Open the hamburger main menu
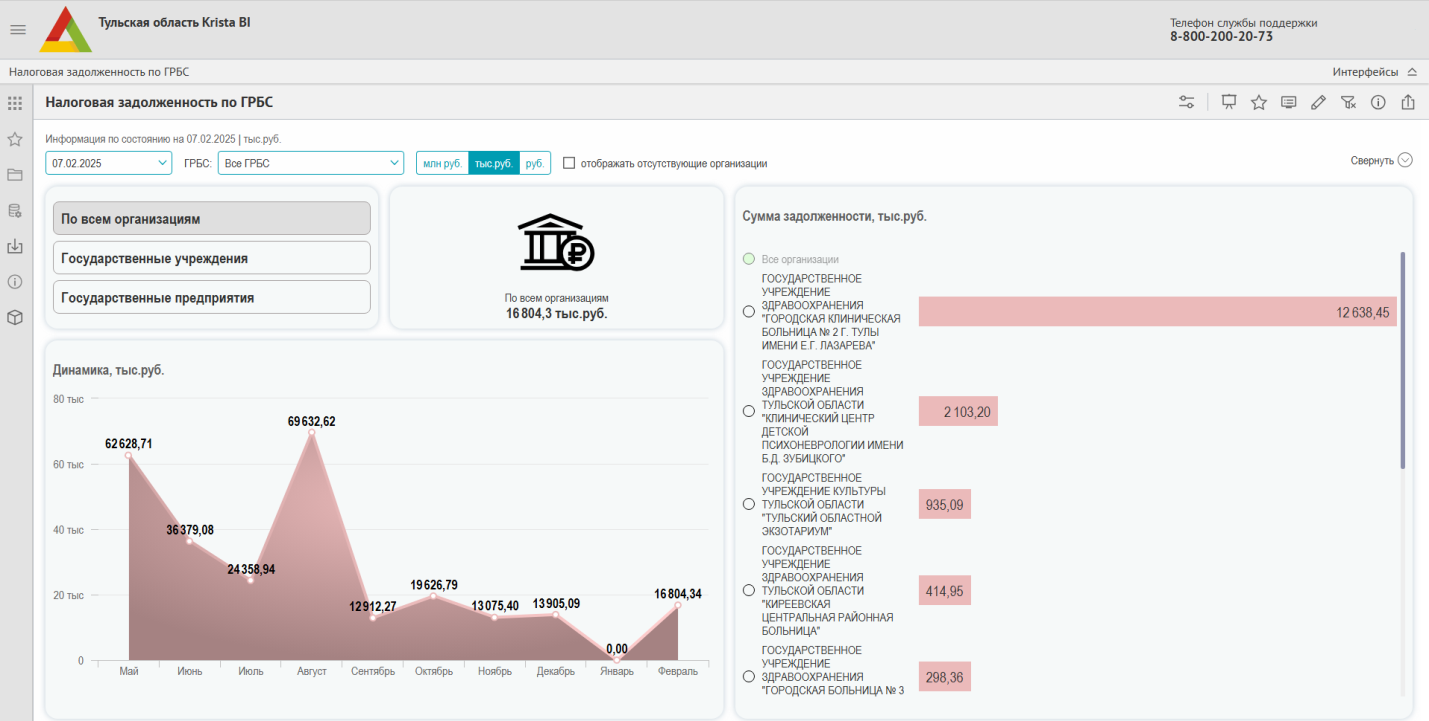 point(17,29)
